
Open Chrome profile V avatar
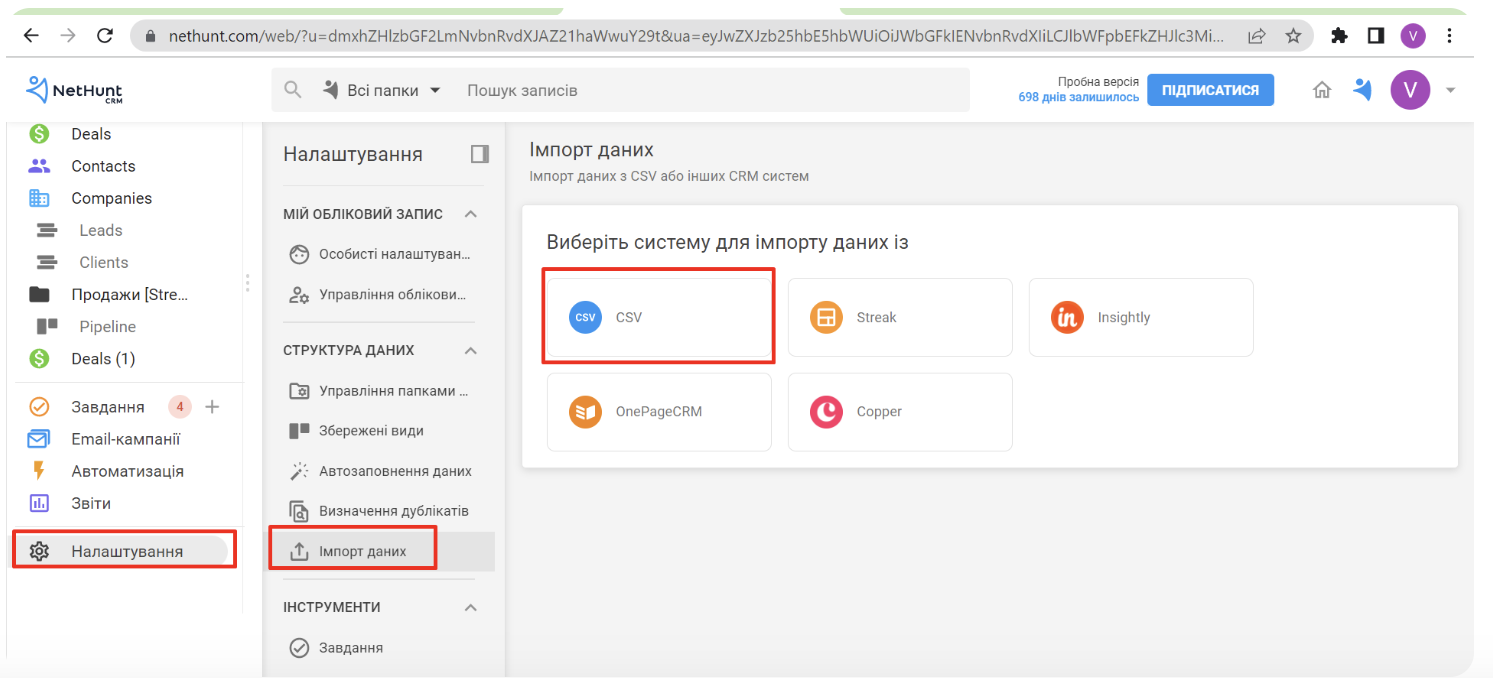1413,36
